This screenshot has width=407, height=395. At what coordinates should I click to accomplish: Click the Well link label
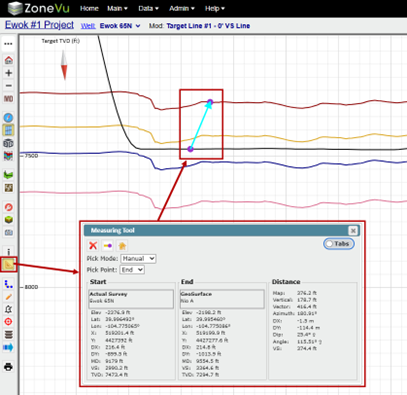pyautogui.click(x=88, y=26)
